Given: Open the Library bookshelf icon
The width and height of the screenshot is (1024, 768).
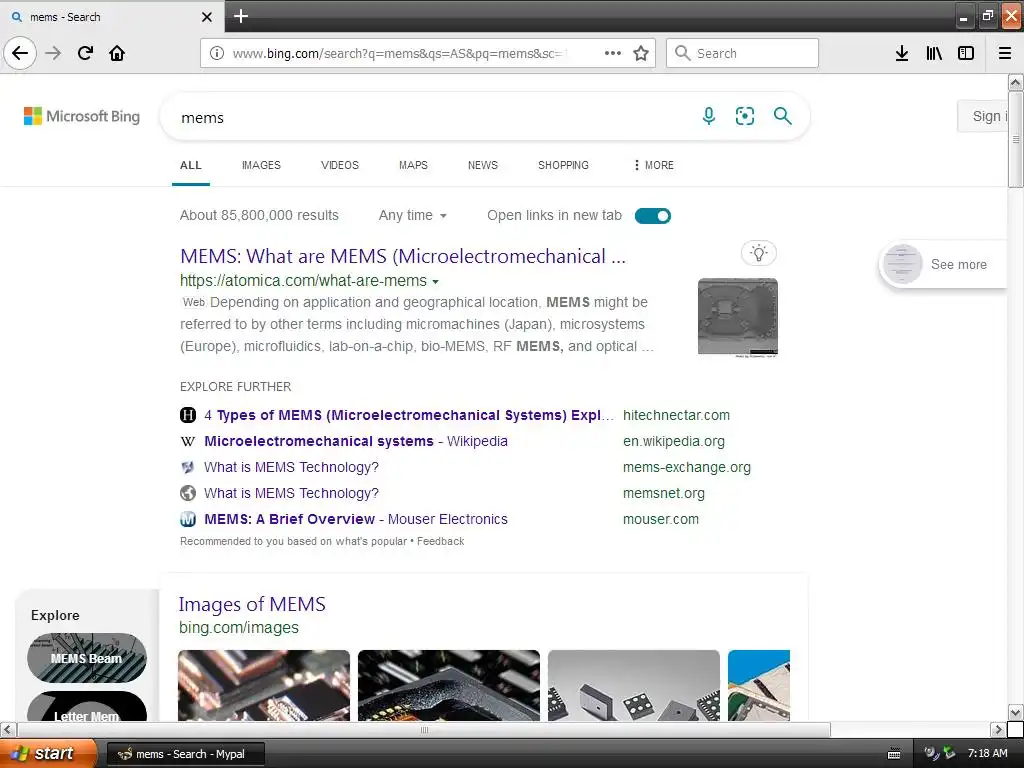Looking at the screenshot, I should pos(934,53).
